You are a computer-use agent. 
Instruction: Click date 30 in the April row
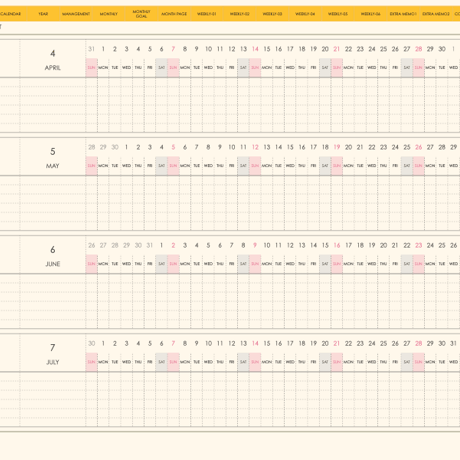pyautogui.click(x=442, y=49)
